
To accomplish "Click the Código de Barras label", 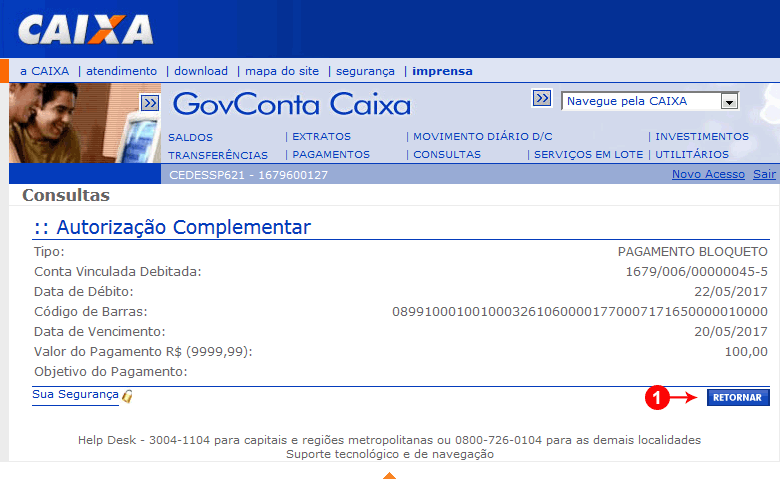I will (91, 312).
